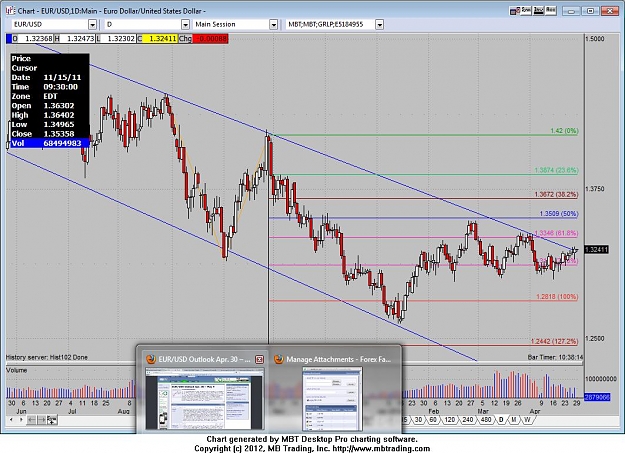Click the Firefox icon of Manage Attachments preview

279,359
